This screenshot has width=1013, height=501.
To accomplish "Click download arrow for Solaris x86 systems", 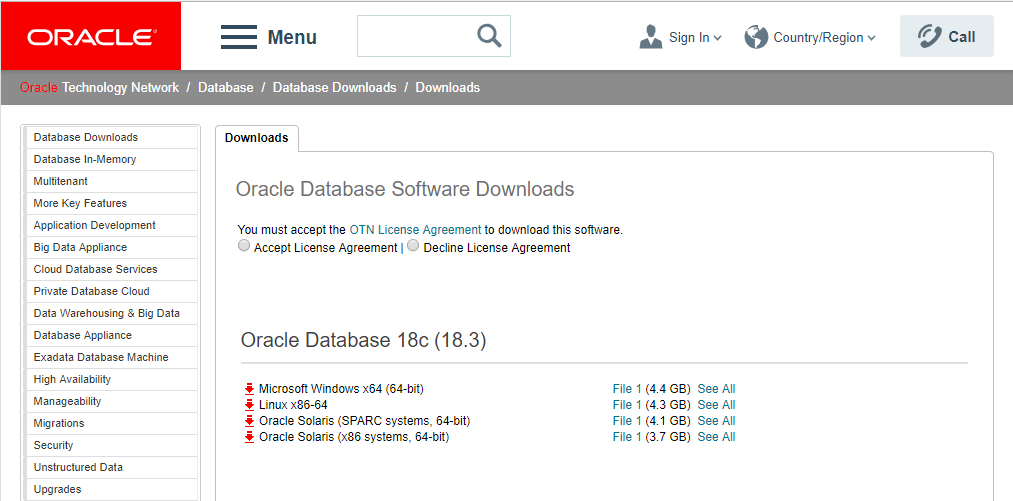I will pos(250,437).
